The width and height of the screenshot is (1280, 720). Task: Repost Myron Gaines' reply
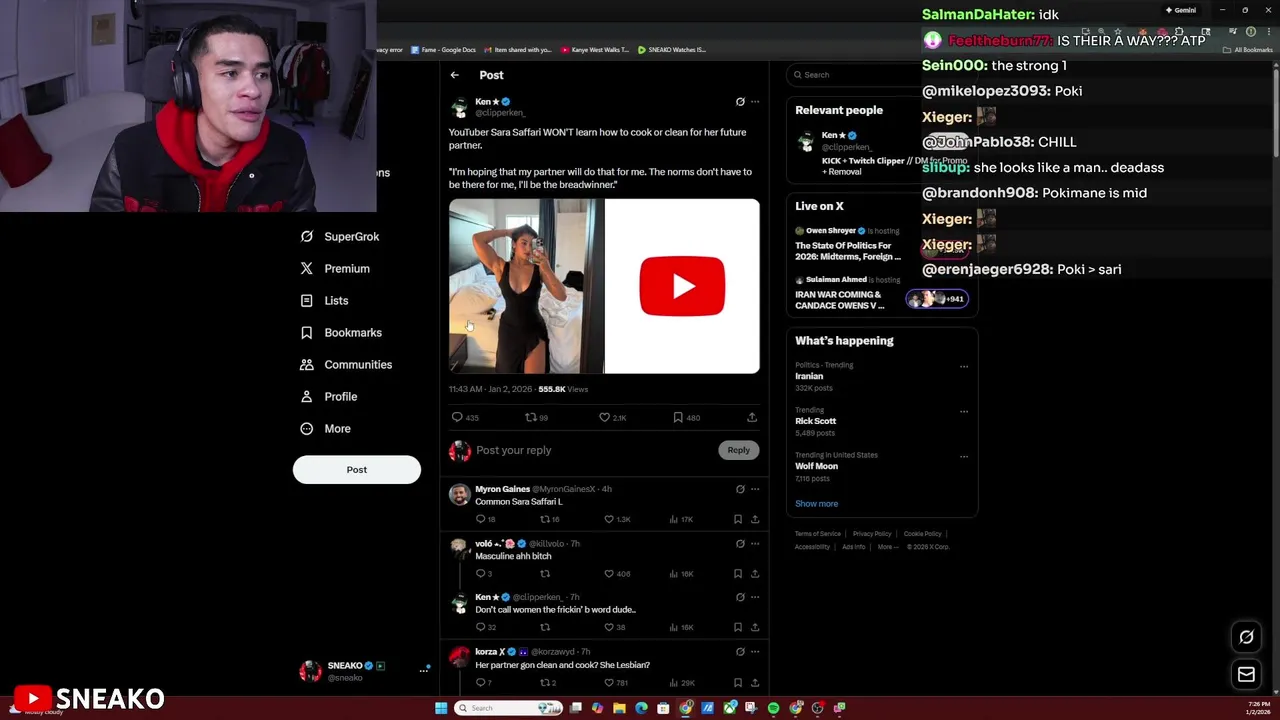pos(550,520)
